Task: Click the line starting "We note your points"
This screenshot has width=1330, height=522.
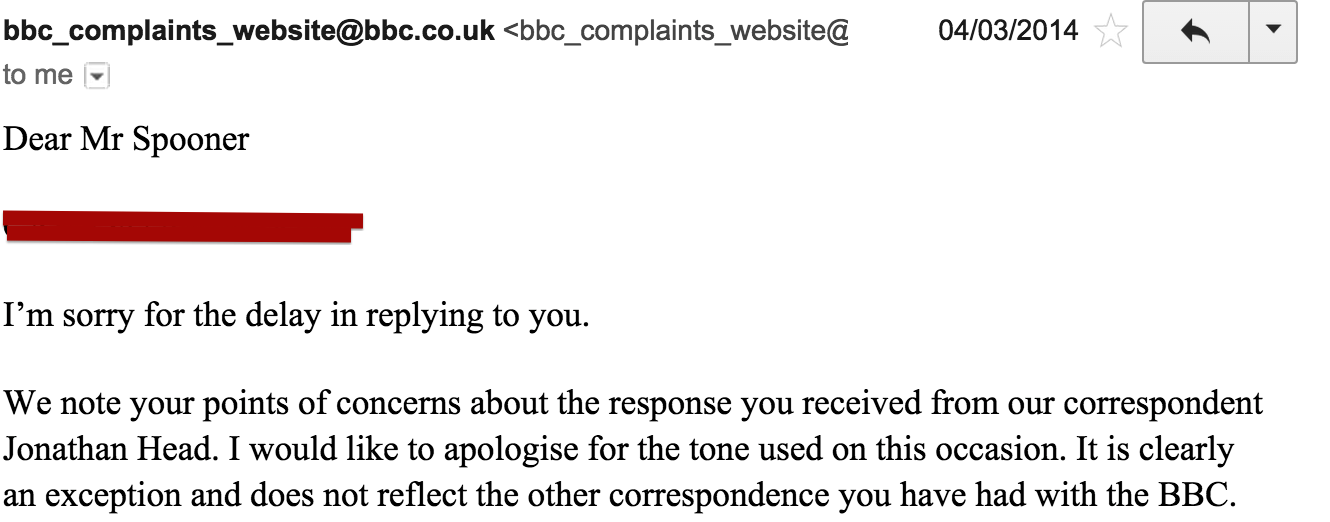Action: 633,404
